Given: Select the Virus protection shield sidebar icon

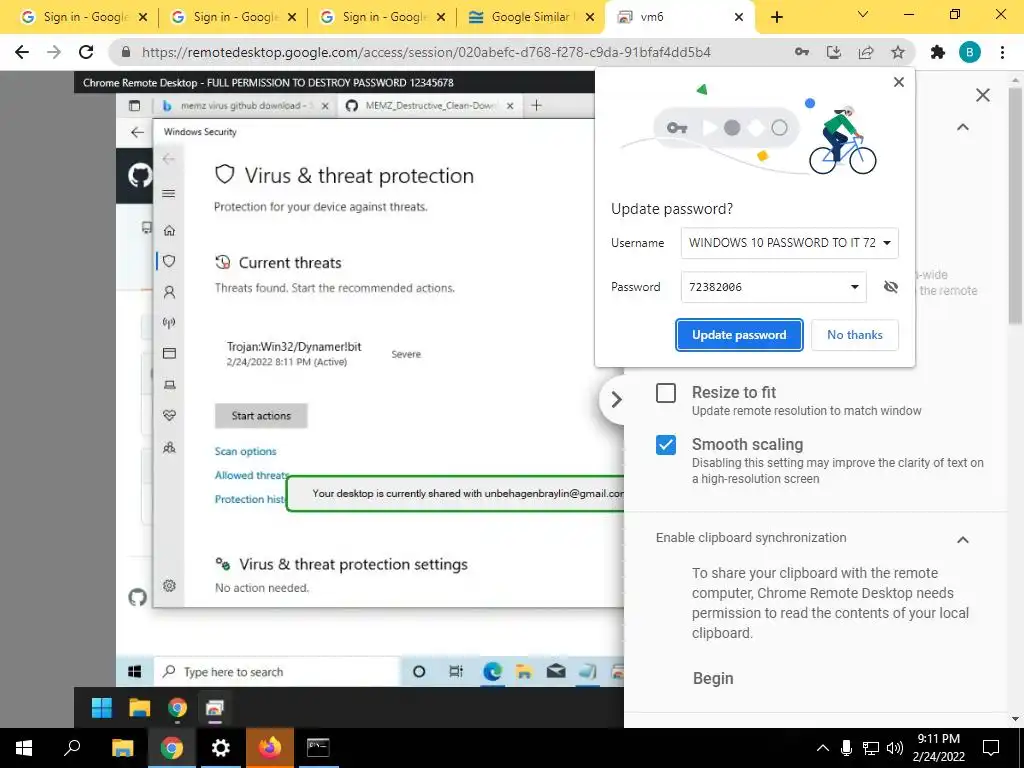Looking at the screenshot, I should click(x=169, y=261).
